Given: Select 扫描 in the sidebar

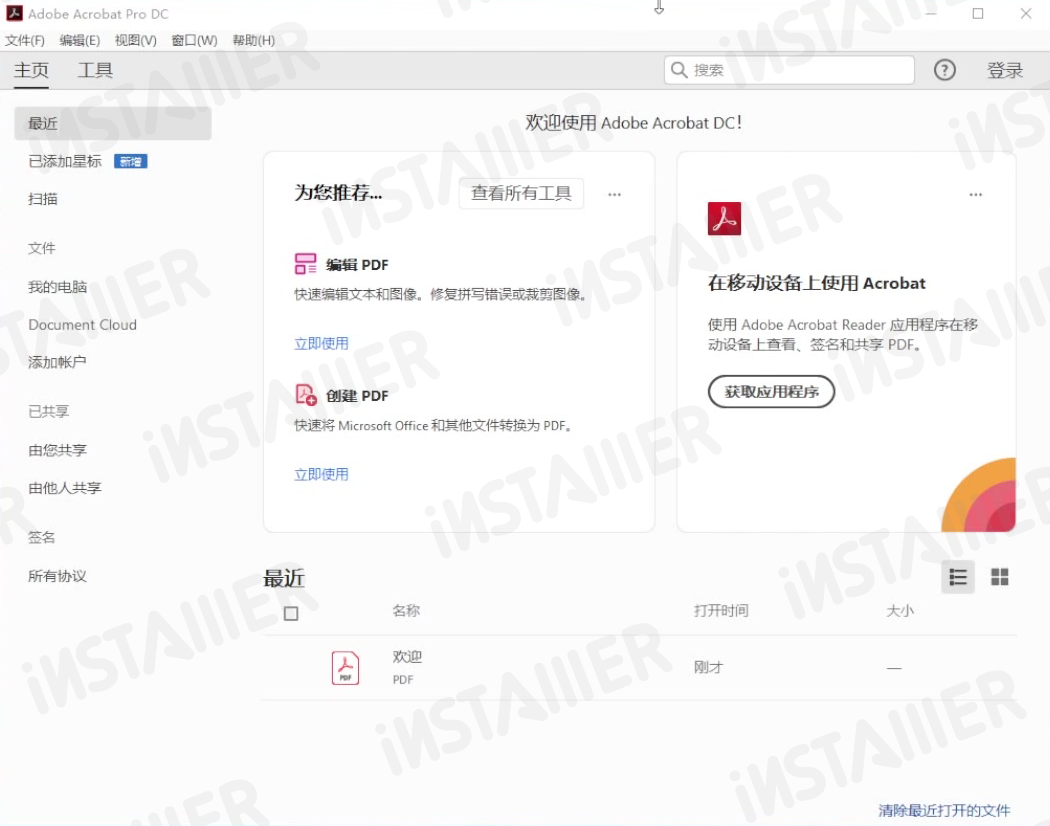Looking at the screenshot, I should click(x=43, y=199).
